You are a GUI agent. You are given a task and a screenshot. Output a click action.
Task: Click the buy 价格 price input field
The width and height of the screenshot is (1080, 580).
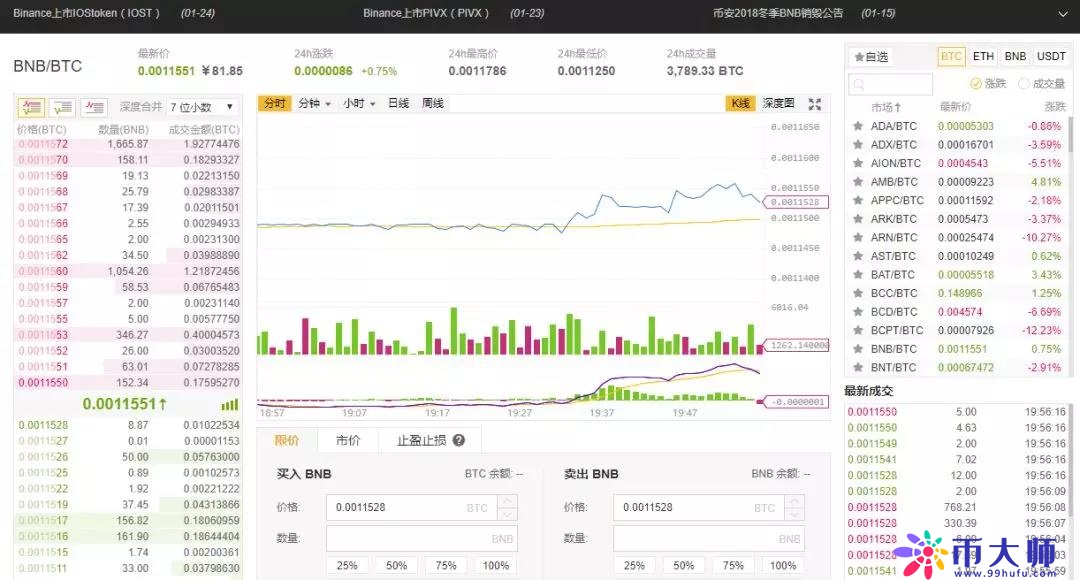[x=413, y=508]
